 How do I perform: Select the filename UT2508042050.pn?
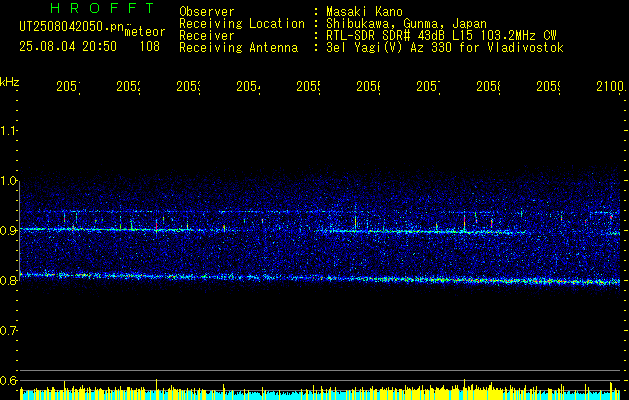72,27
